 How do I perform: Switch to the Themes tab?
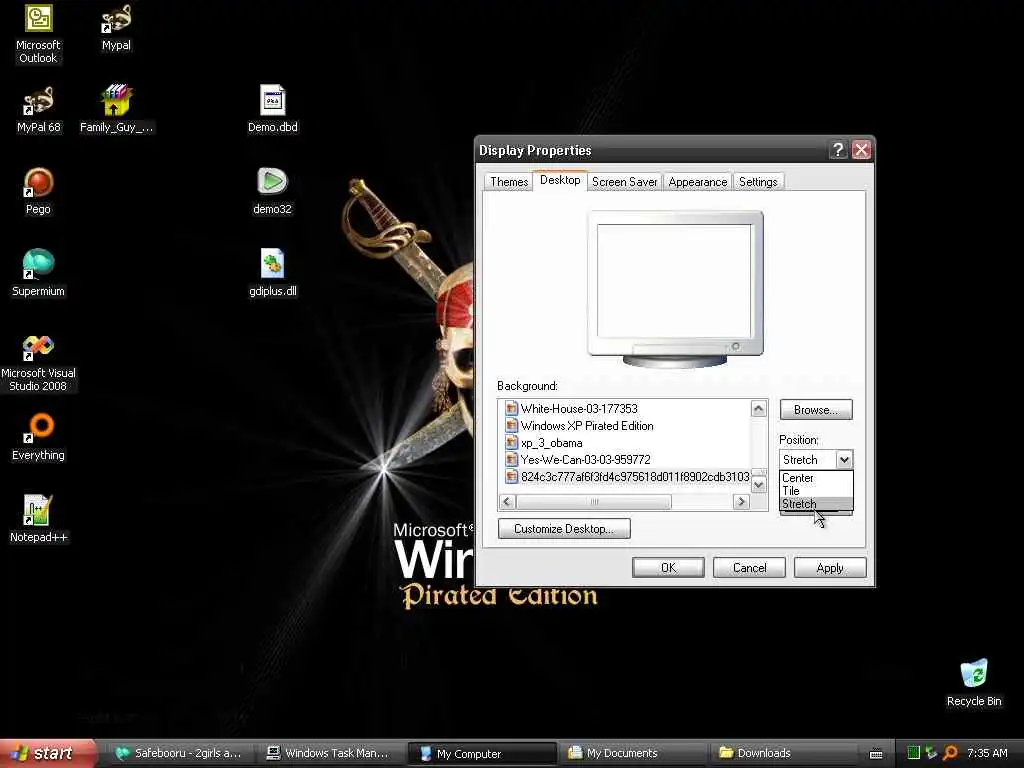click(x=509, y=182)
